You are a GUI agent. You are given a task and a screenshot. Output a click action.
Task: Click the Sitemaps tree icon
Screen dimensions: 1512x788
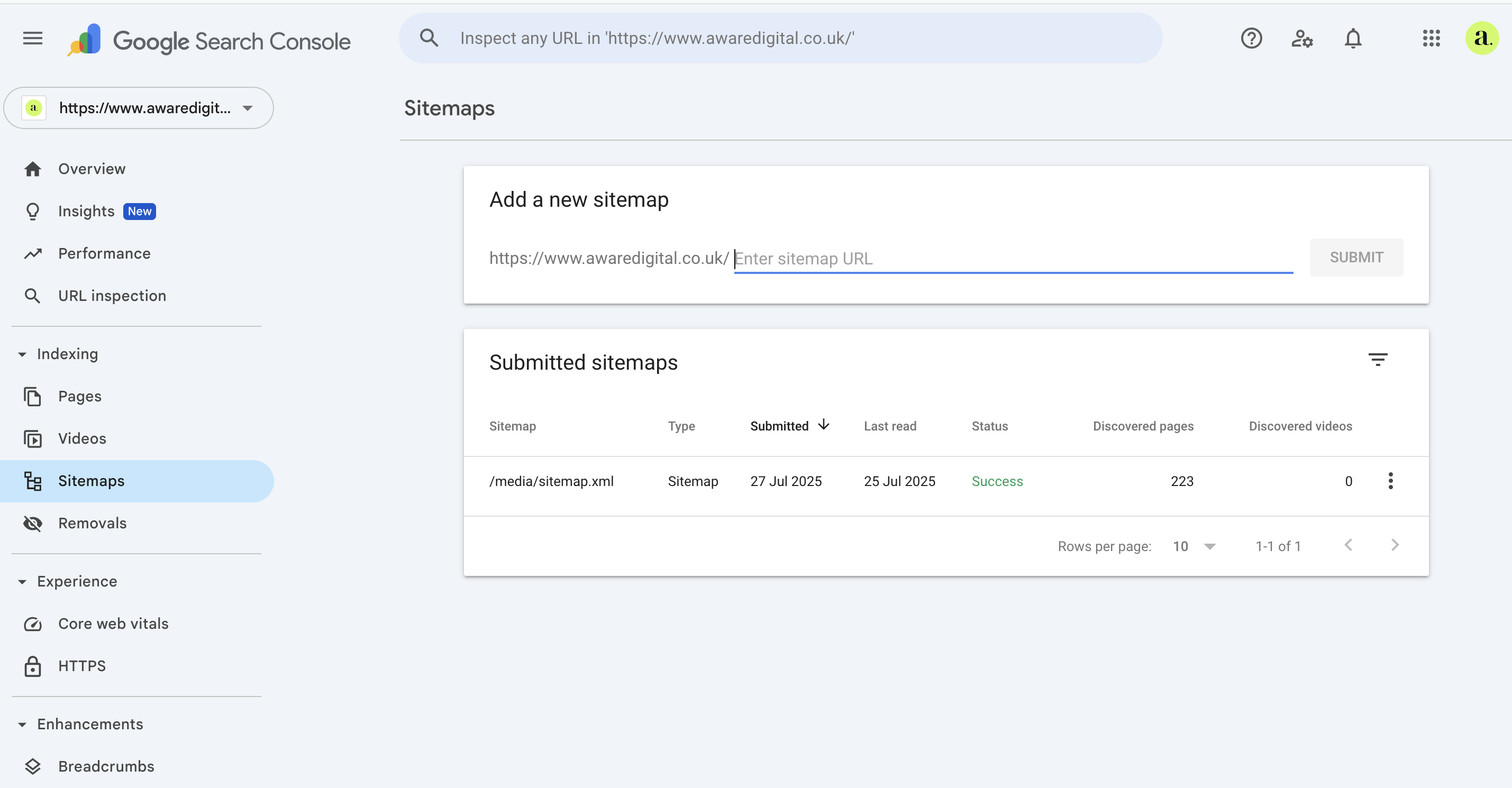33,481
